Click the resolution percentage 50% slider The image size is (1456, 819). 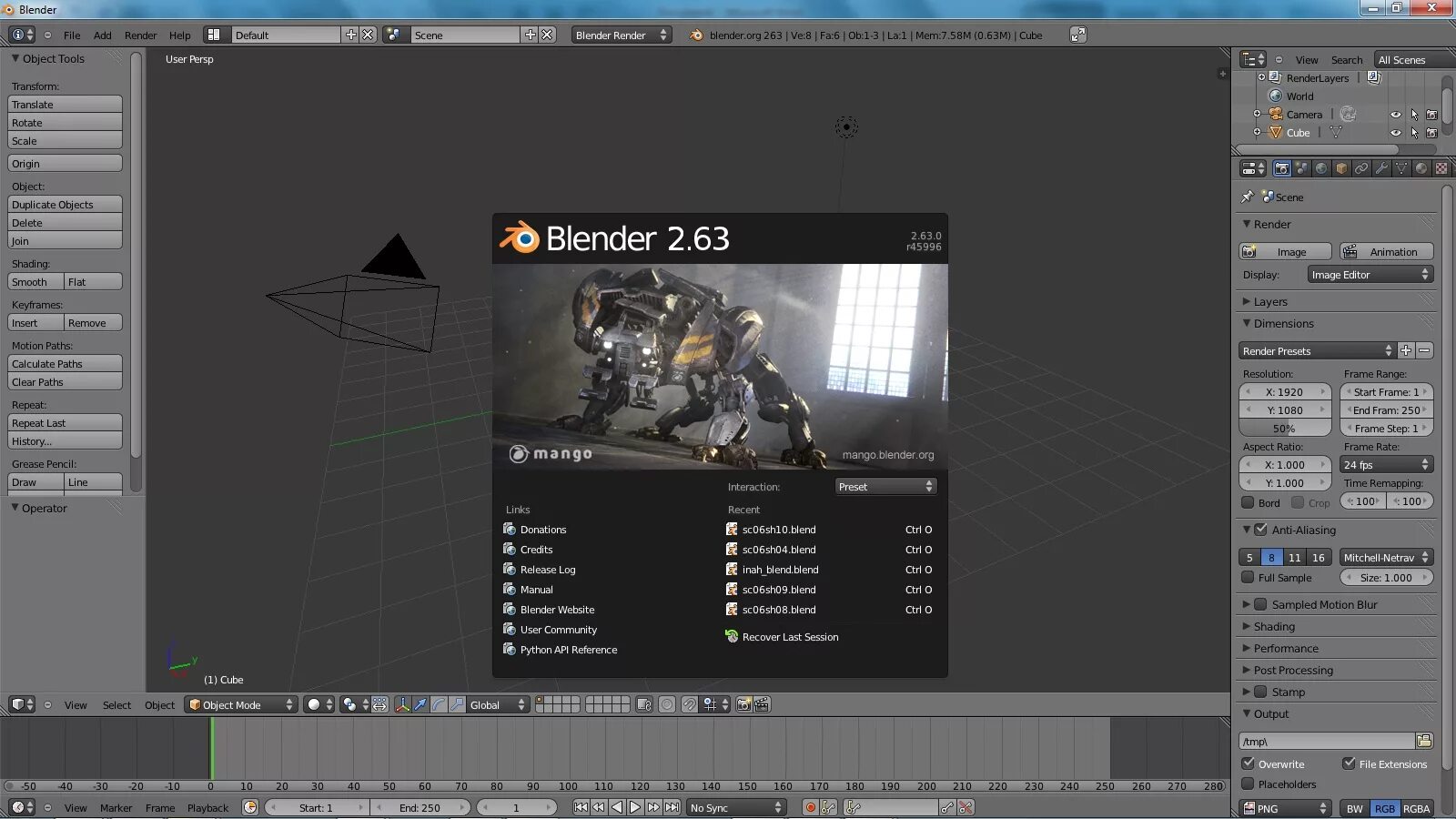1284,429
